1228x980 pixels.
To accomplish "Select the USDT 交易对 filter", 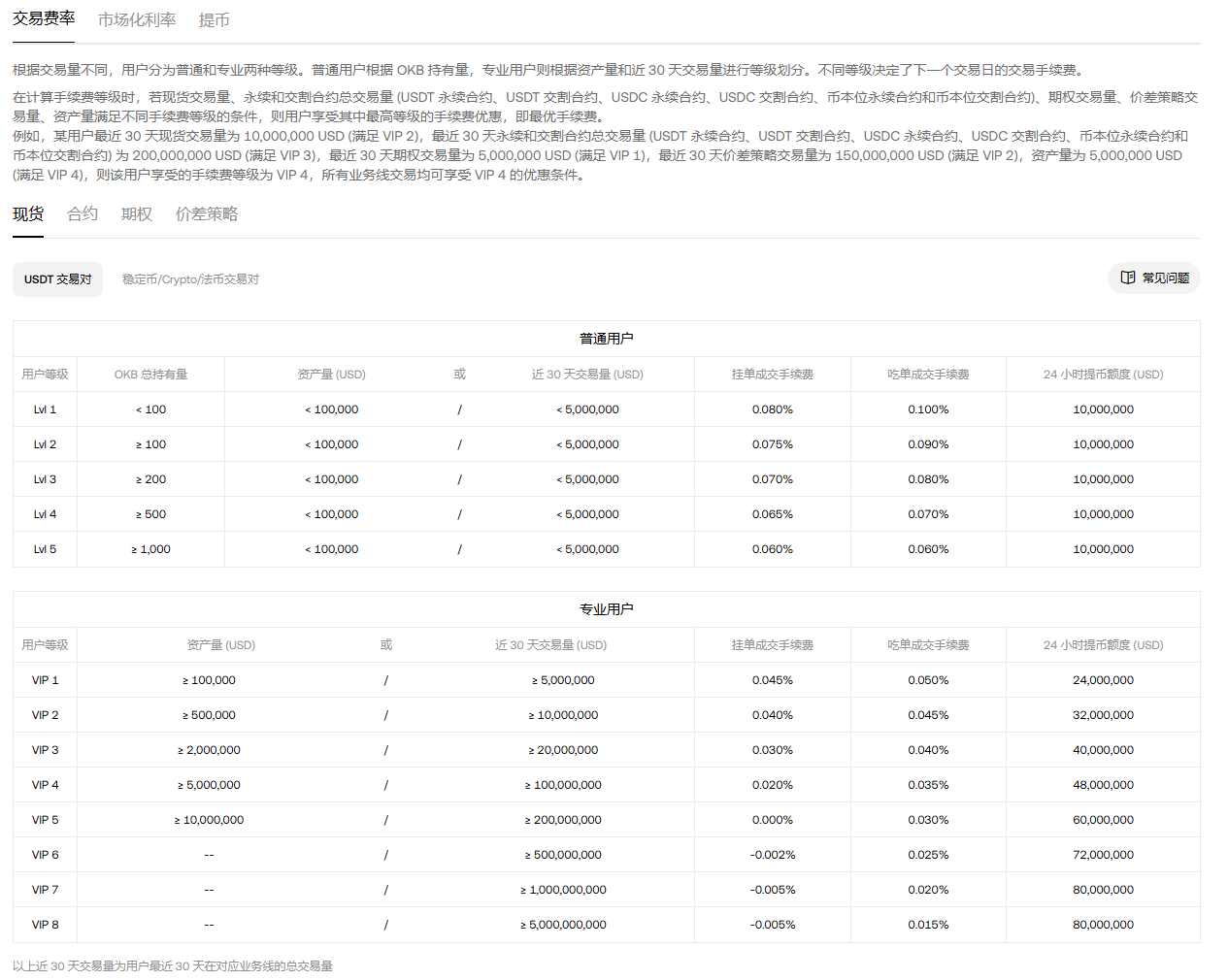I will point(57,279).
